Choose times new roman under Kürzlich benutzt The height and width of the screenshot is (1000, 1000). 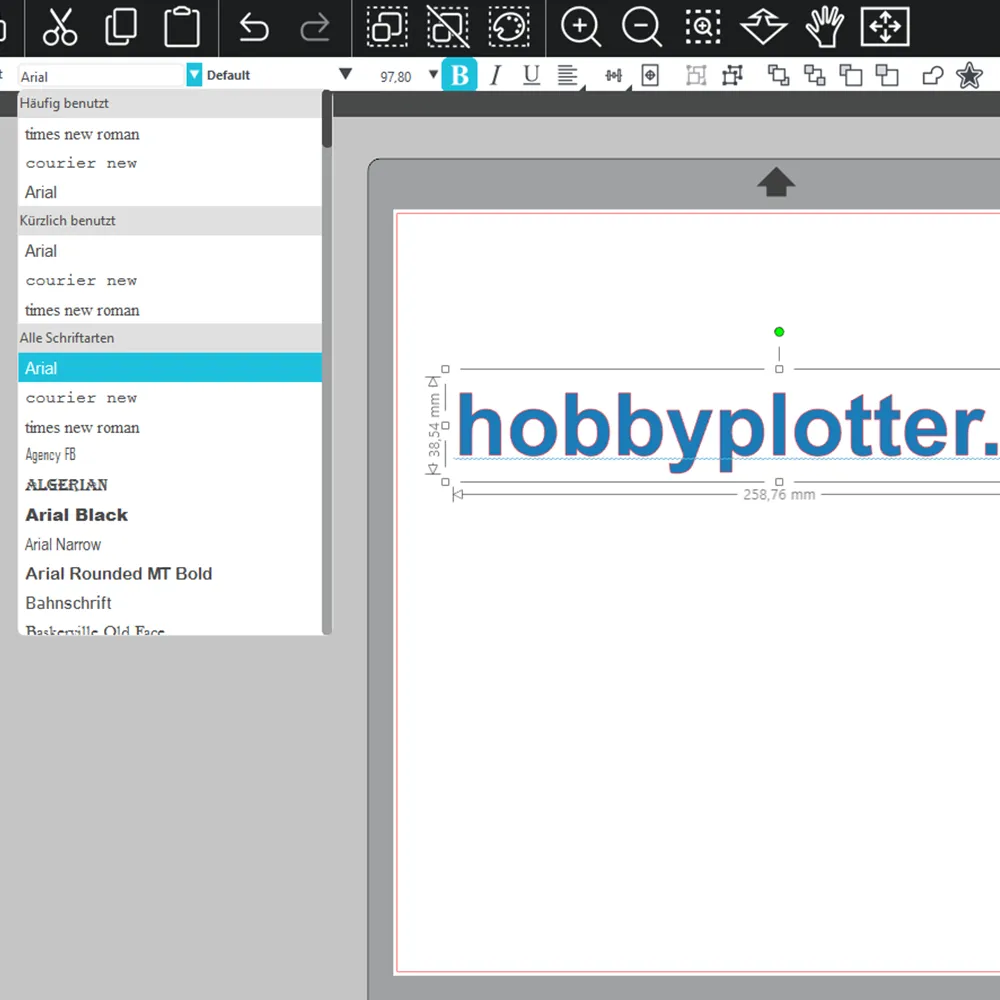[170, 310]
